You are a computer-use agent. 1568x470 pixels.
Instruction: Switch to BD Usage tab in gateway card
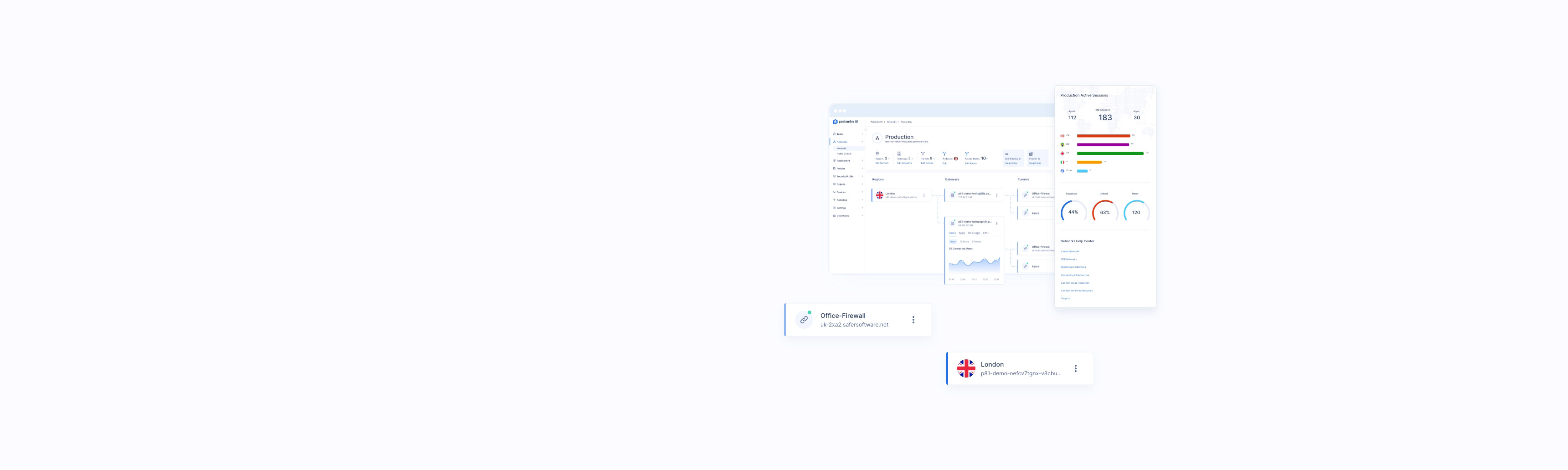[x=974, y=233]
